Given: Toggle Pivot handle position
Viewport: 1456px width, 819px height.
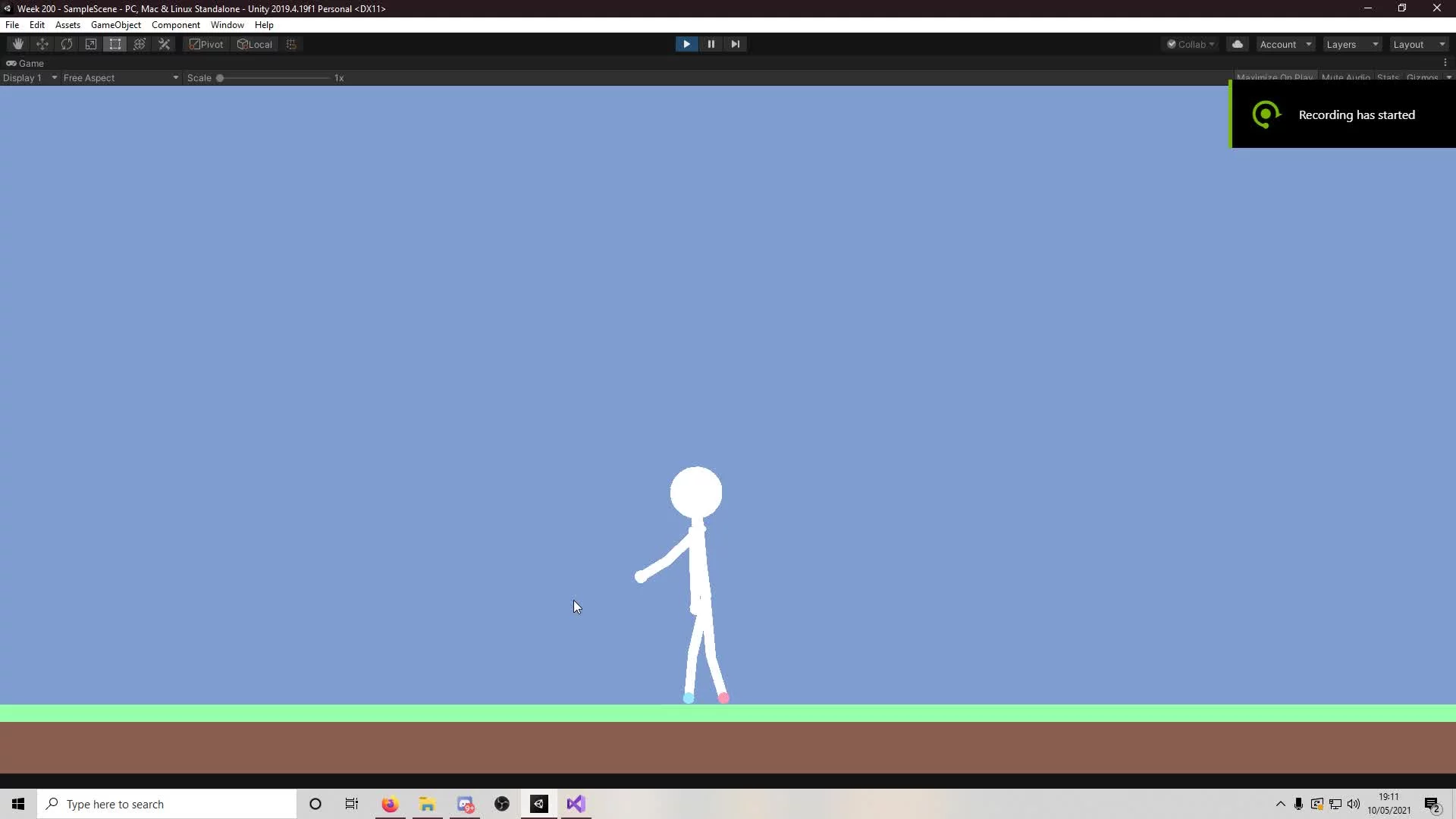Looking at the screenshot, I should [x=206, y=44].
